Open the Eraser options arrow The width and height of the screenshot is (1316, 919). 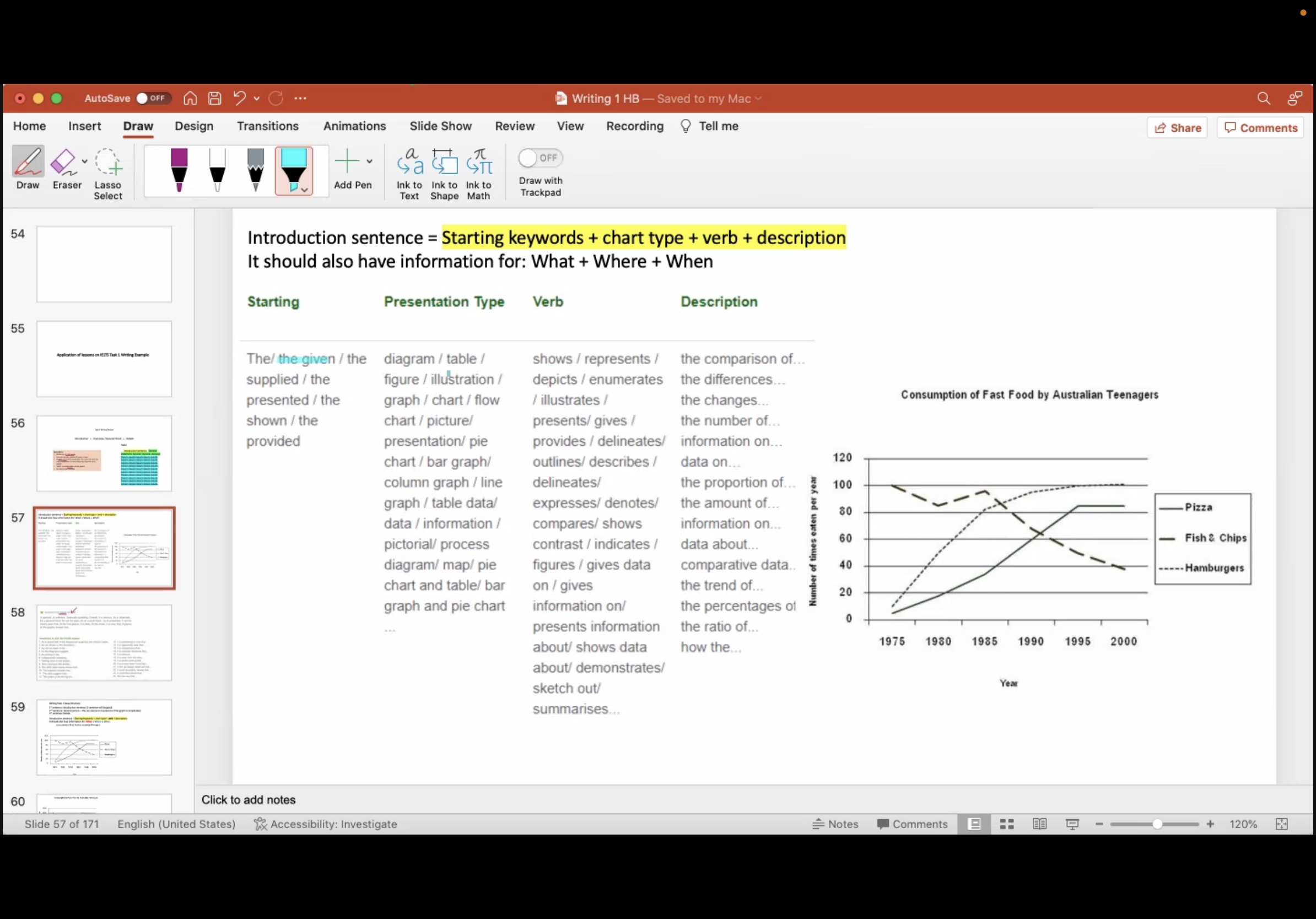[85, 161]
